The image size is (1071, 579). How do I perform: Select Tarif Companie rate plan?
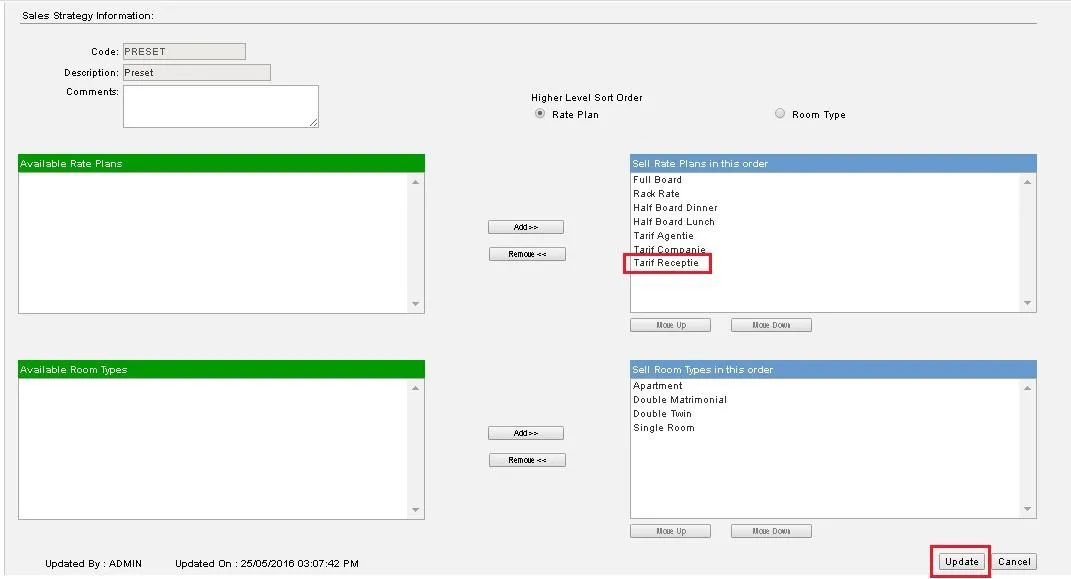[x=669, y=250]
